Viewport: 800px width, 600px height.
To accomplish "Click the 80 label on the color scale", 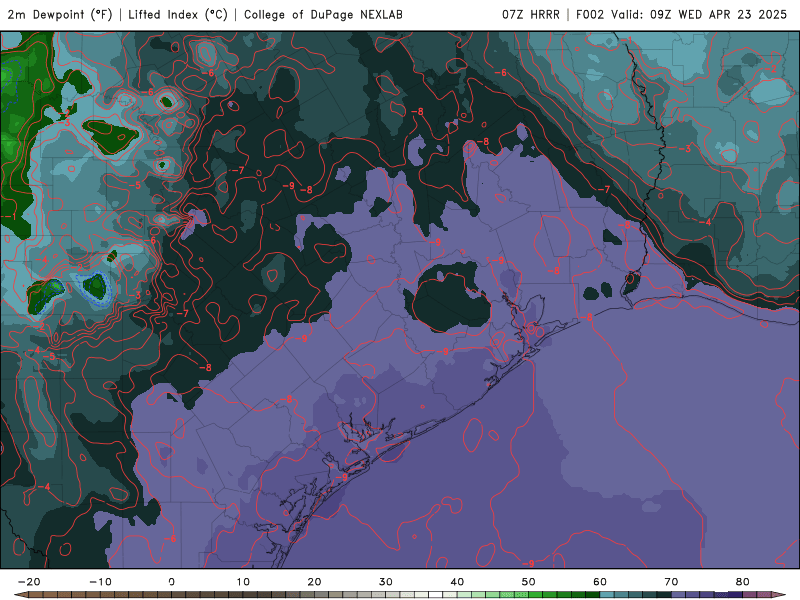I will pyautogui.click(x=743, y=582).
